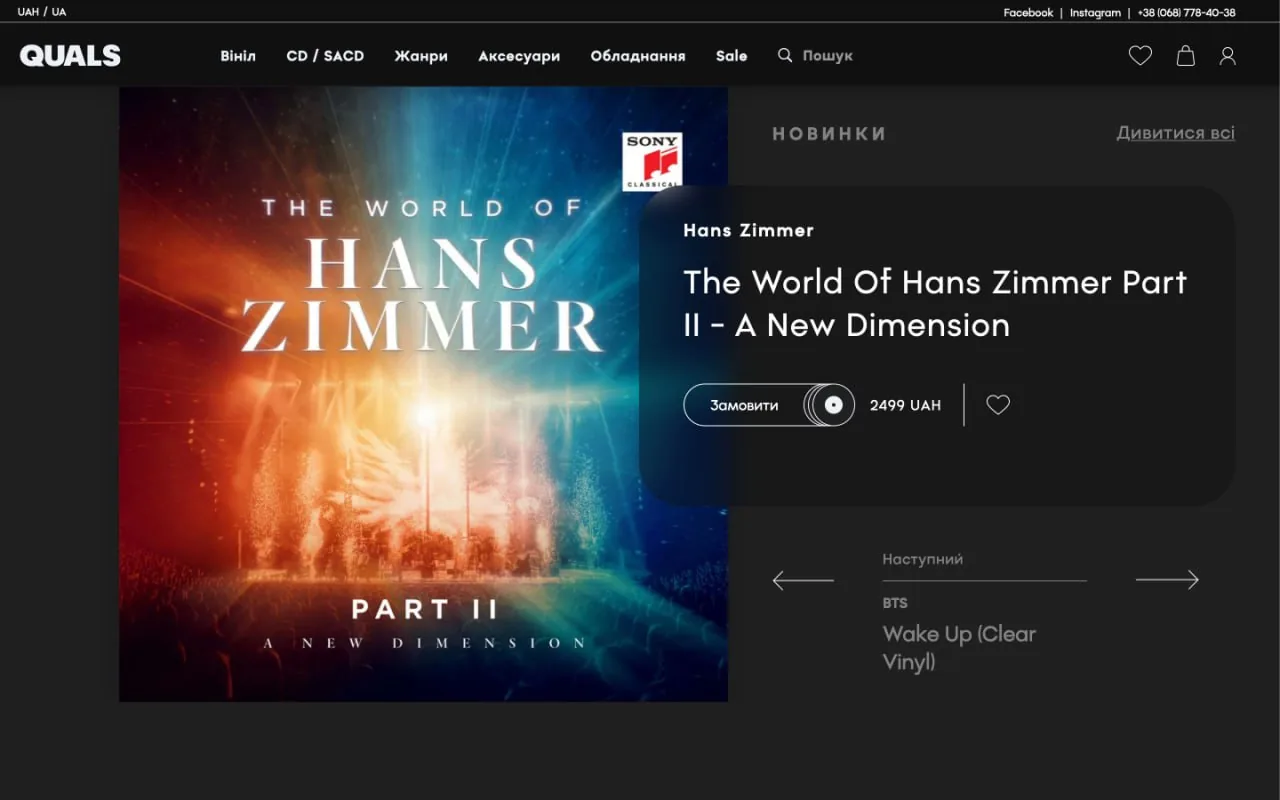
Task: Click the UA language selector
Action: click(59, 12)
